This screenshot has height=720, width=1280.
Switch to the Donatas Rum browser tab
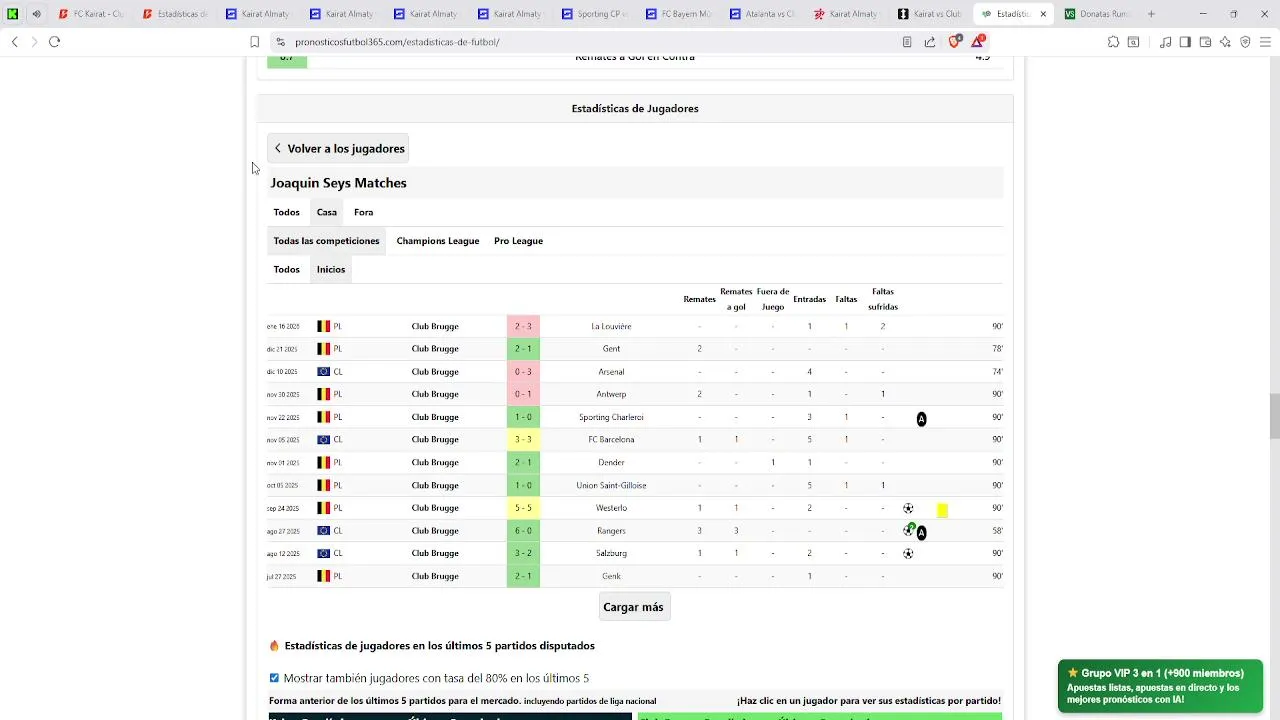point(1098,14)
